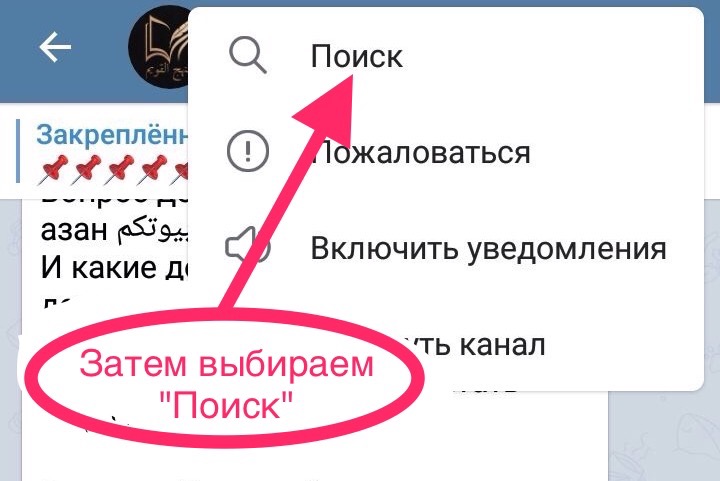Click the exclamation mark report icon
720x481 pixels.
(248, 151)
